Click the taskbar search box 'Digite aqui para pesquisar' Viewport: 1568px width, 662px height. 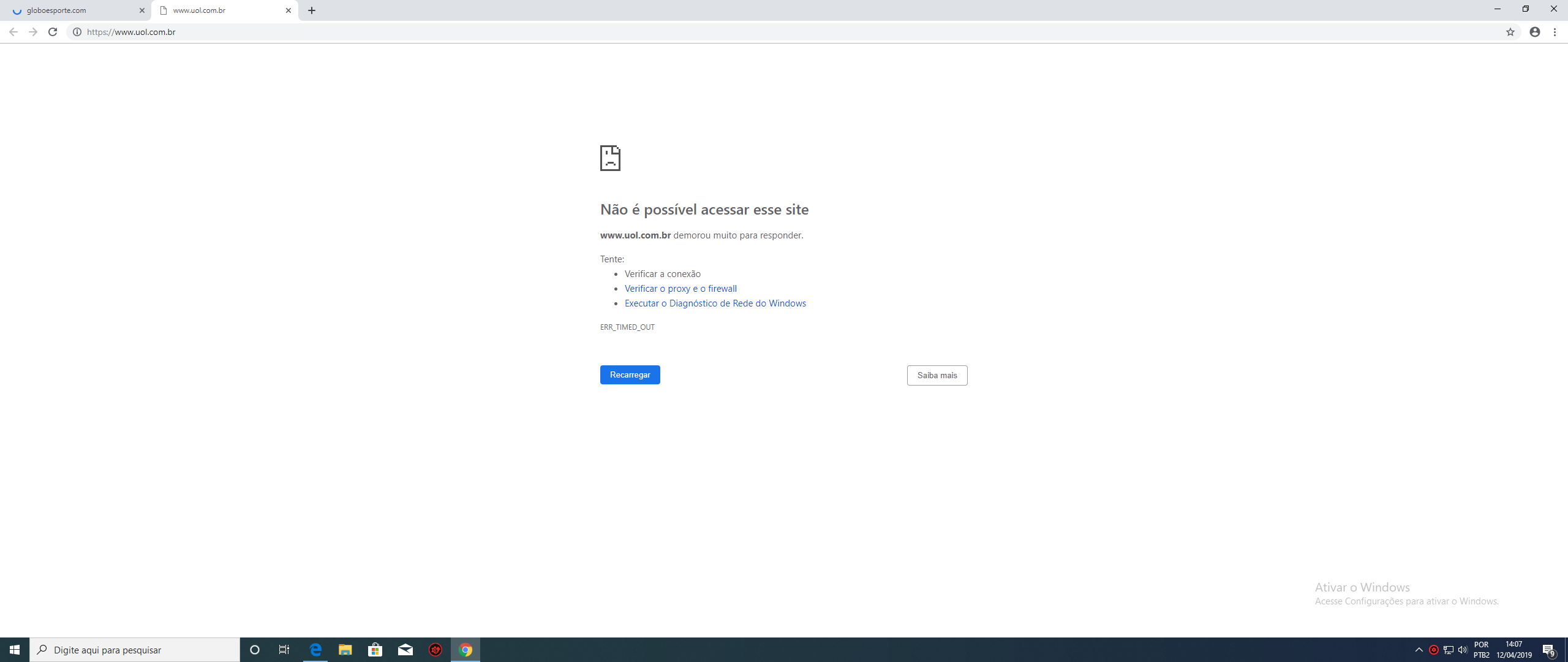135,650
